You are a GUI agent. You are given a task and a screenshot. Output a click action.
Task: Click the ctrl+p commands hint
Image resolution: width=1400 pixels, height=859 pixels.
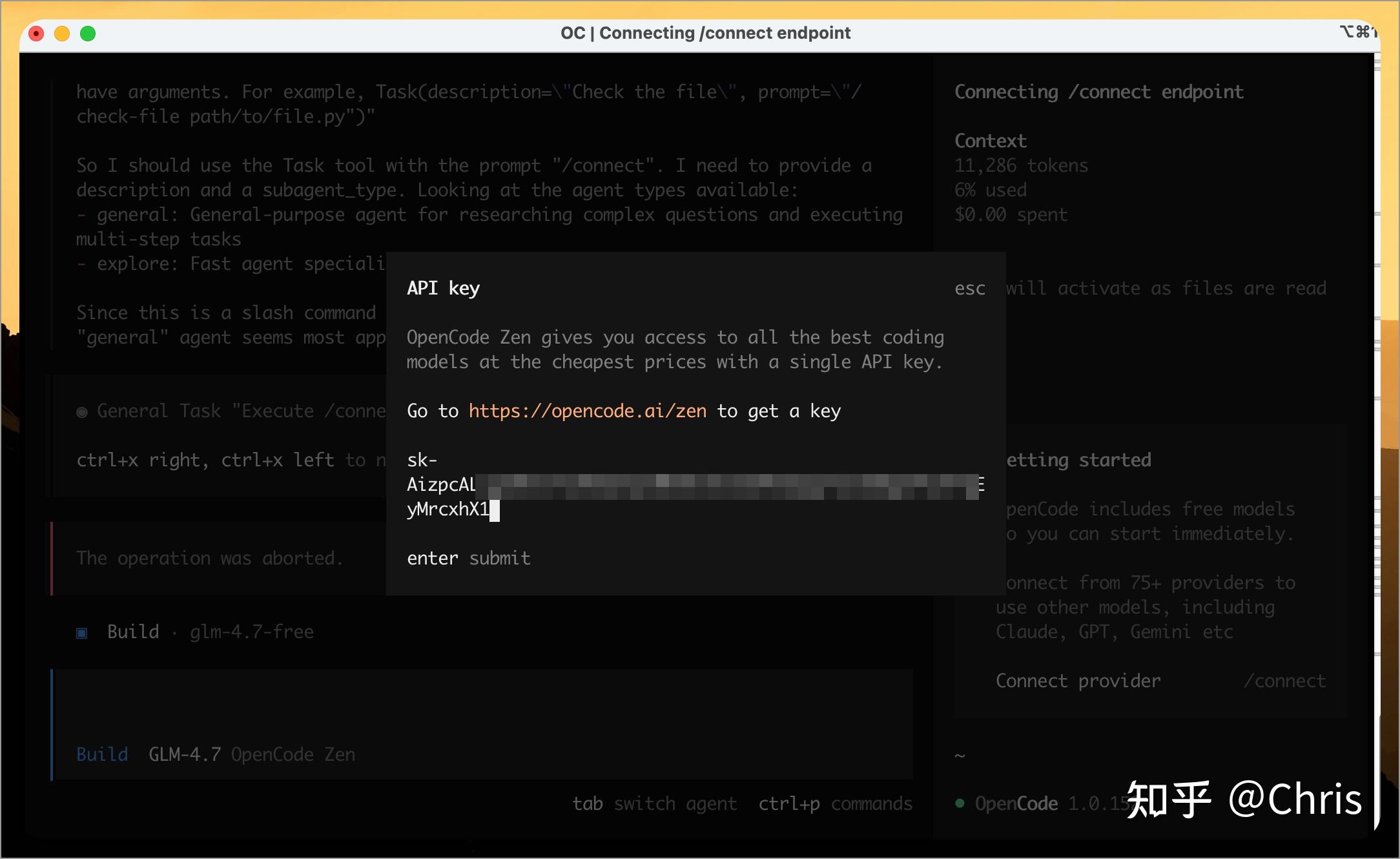click(x=836, y=803)
